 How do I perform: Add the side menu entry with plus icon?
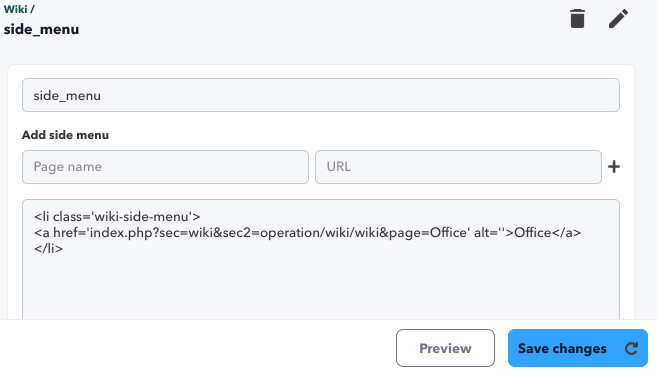[x=614, y=167]
